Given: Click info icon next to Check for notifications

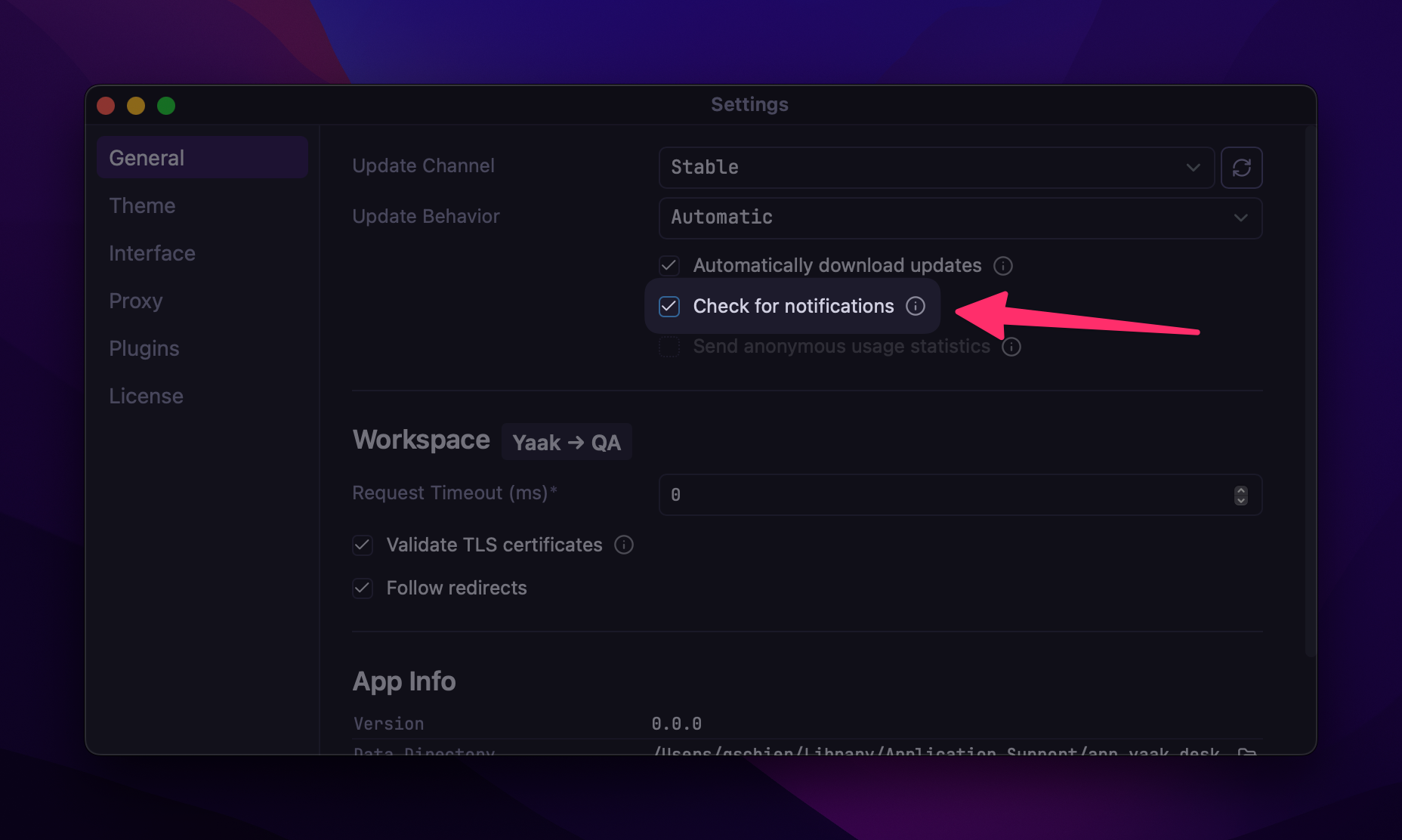Looking at the screenshot, I should pyautogui.click(x=915, y=306).
